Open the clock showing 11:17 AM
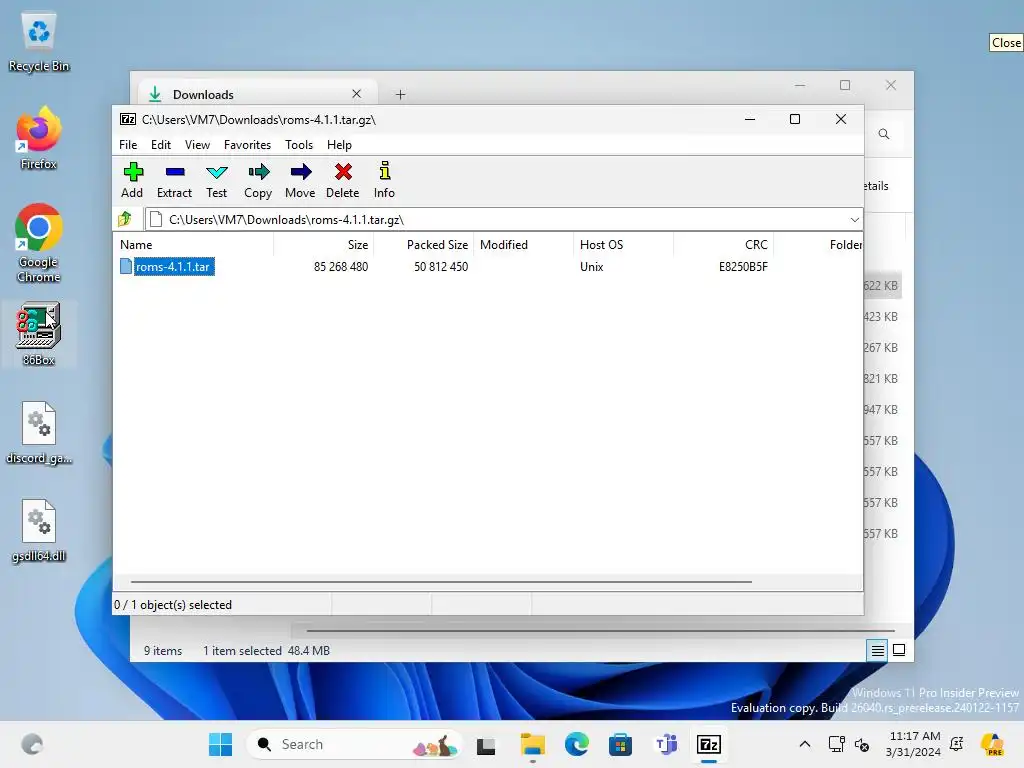1024x768 pixels. coord(914,744)
